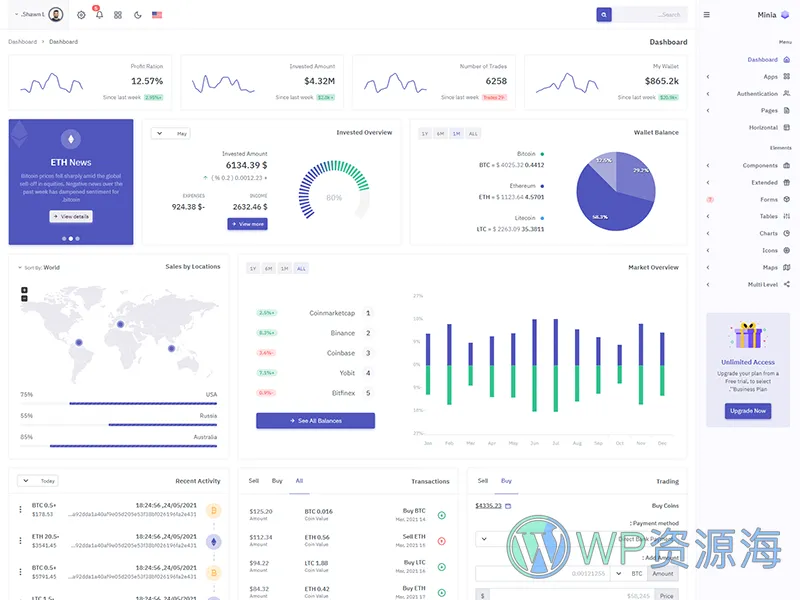This screenshot has width=800, height=600.
Task: Open the apps grid icon
Action: tap(118, 15)
